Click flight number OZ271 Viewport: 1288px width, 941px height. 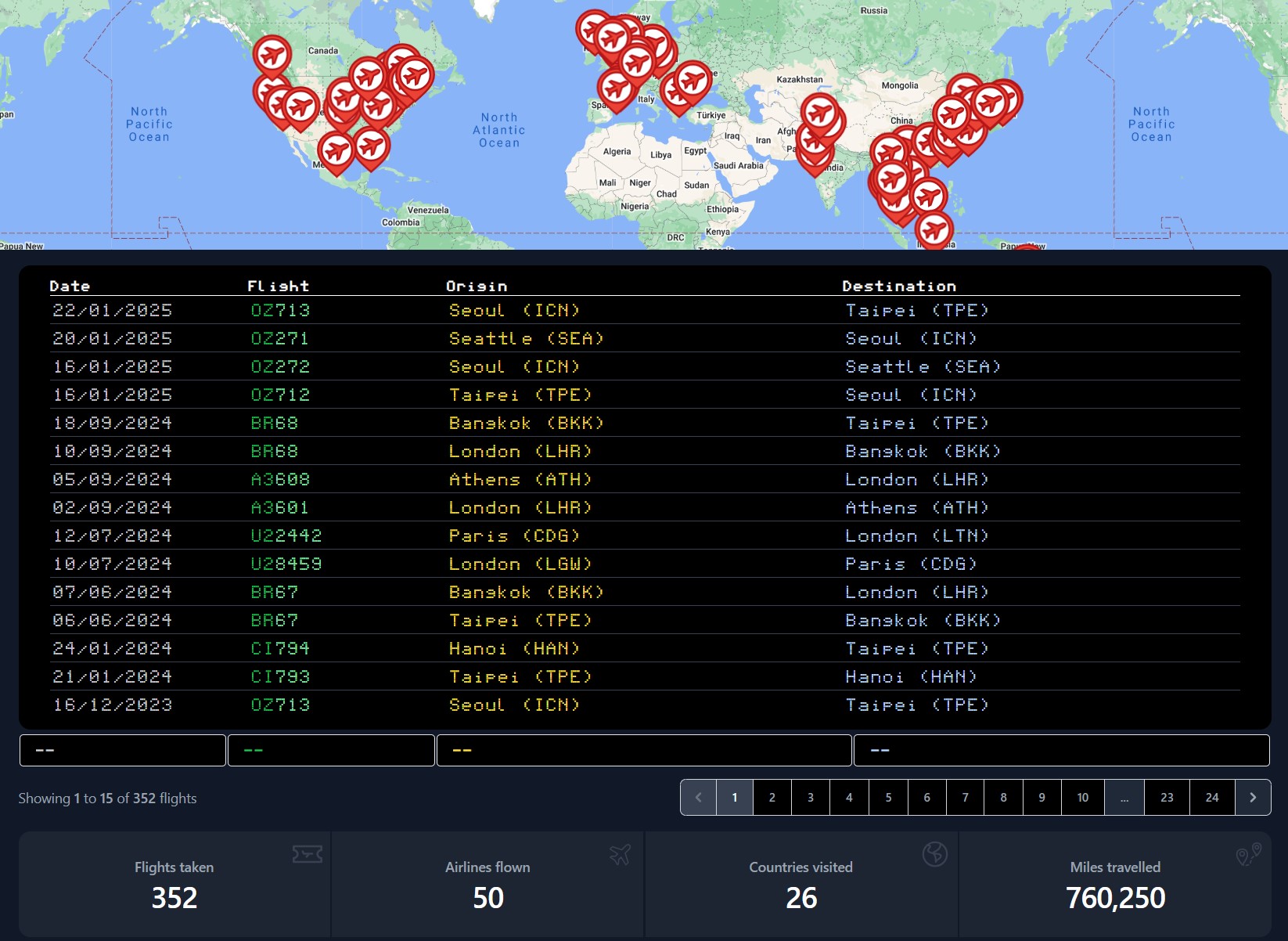point(279,338)
